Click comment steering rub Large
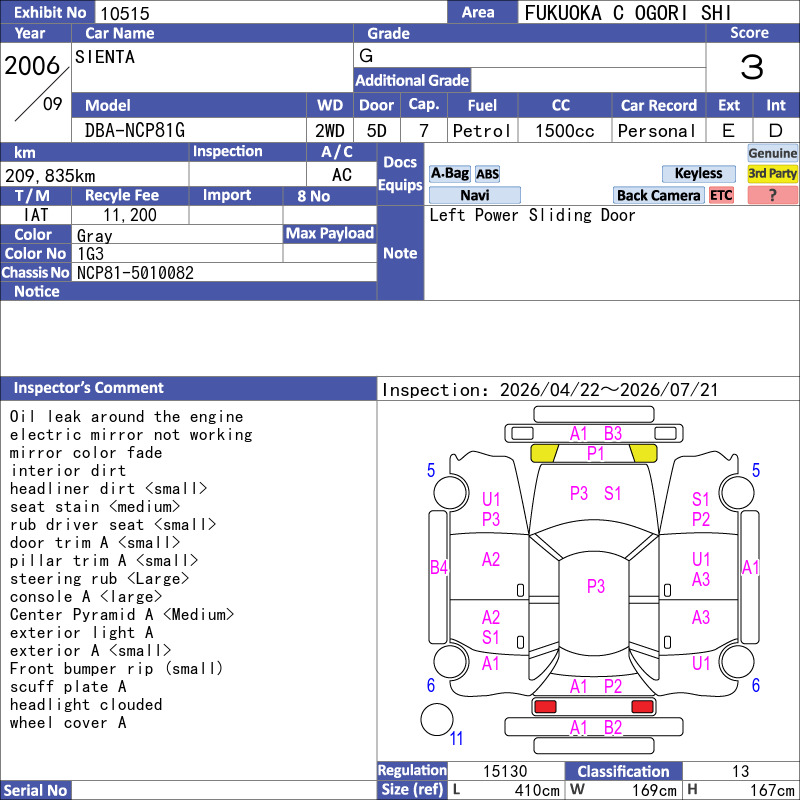Image resolution: width=800 pixels, height=800 pixels. click(x=99, y=579)
